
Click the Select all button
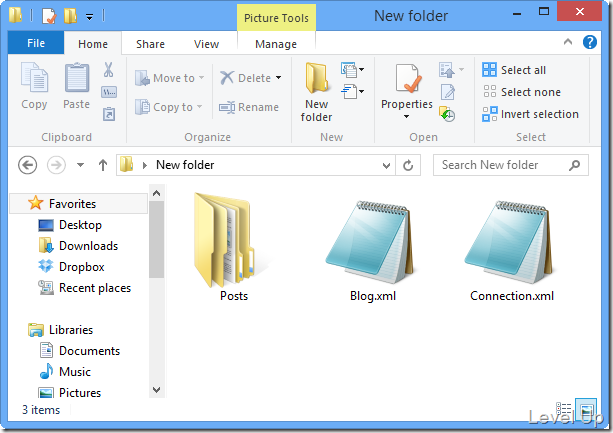pos(514,70)
